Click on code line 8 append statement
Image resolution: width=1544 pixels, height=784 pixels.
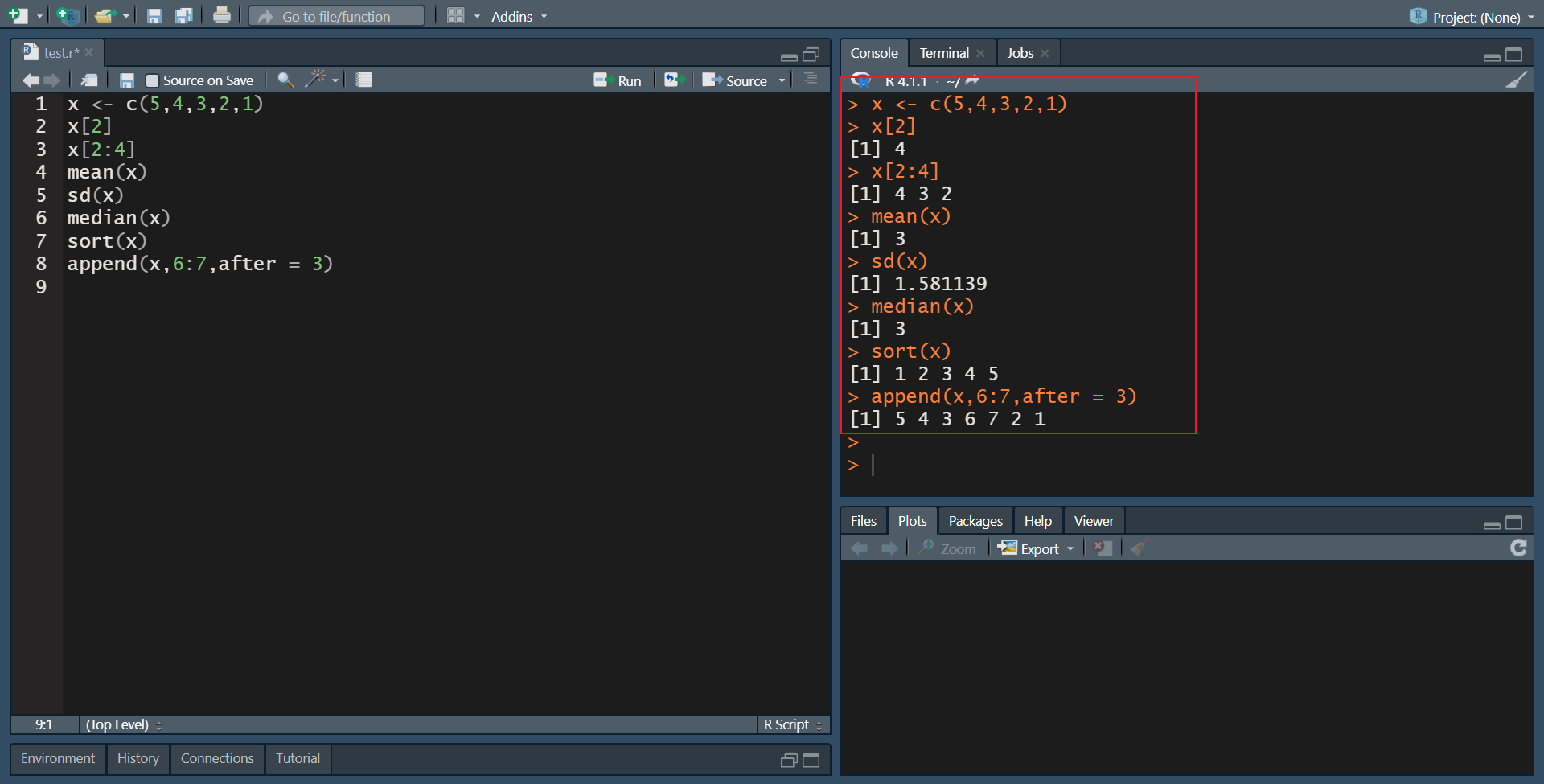[199, 264]
